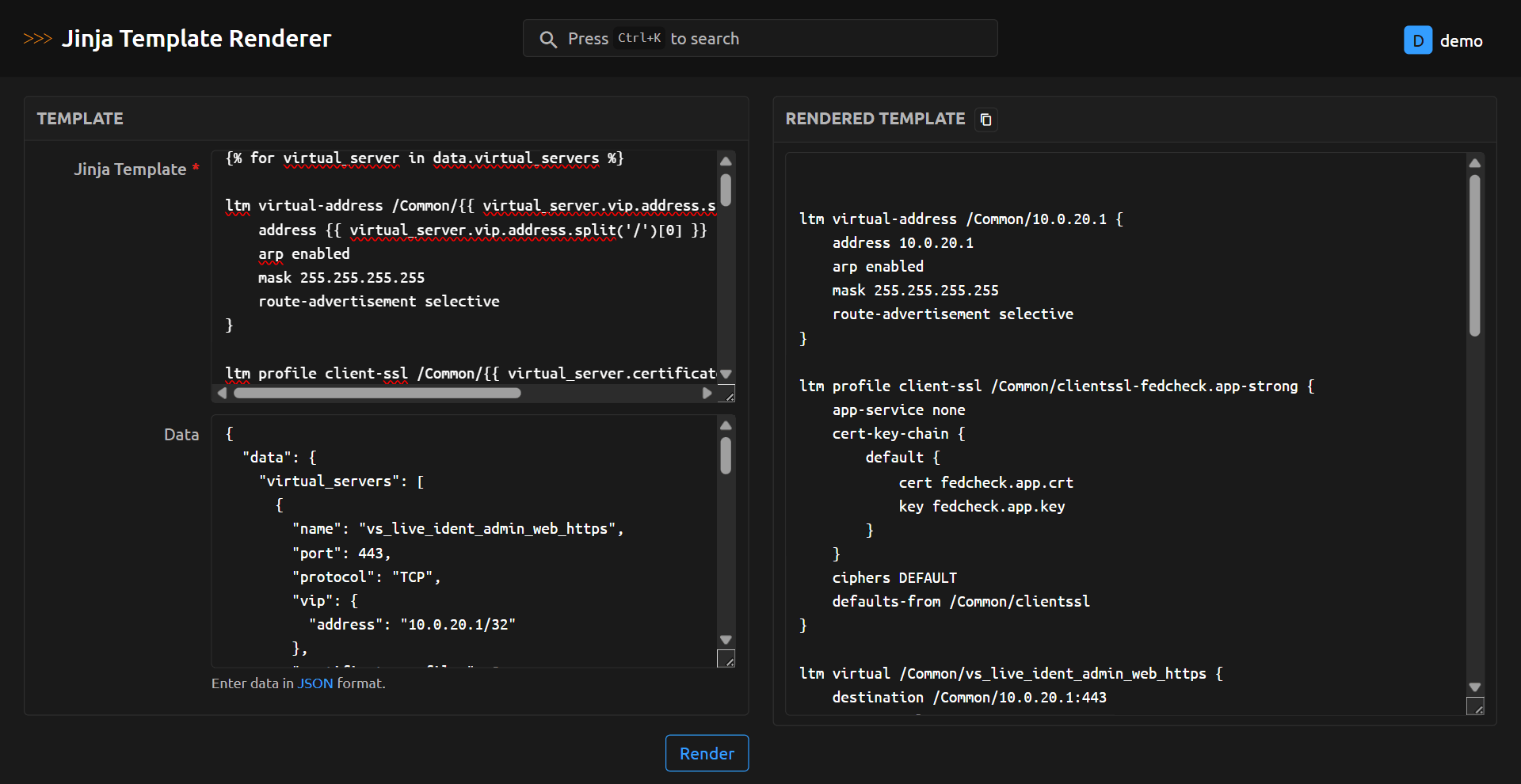Viewport: 1521px width, 784px height.
Task: Click resize handle of Data textarea
Action: (726, 659)
